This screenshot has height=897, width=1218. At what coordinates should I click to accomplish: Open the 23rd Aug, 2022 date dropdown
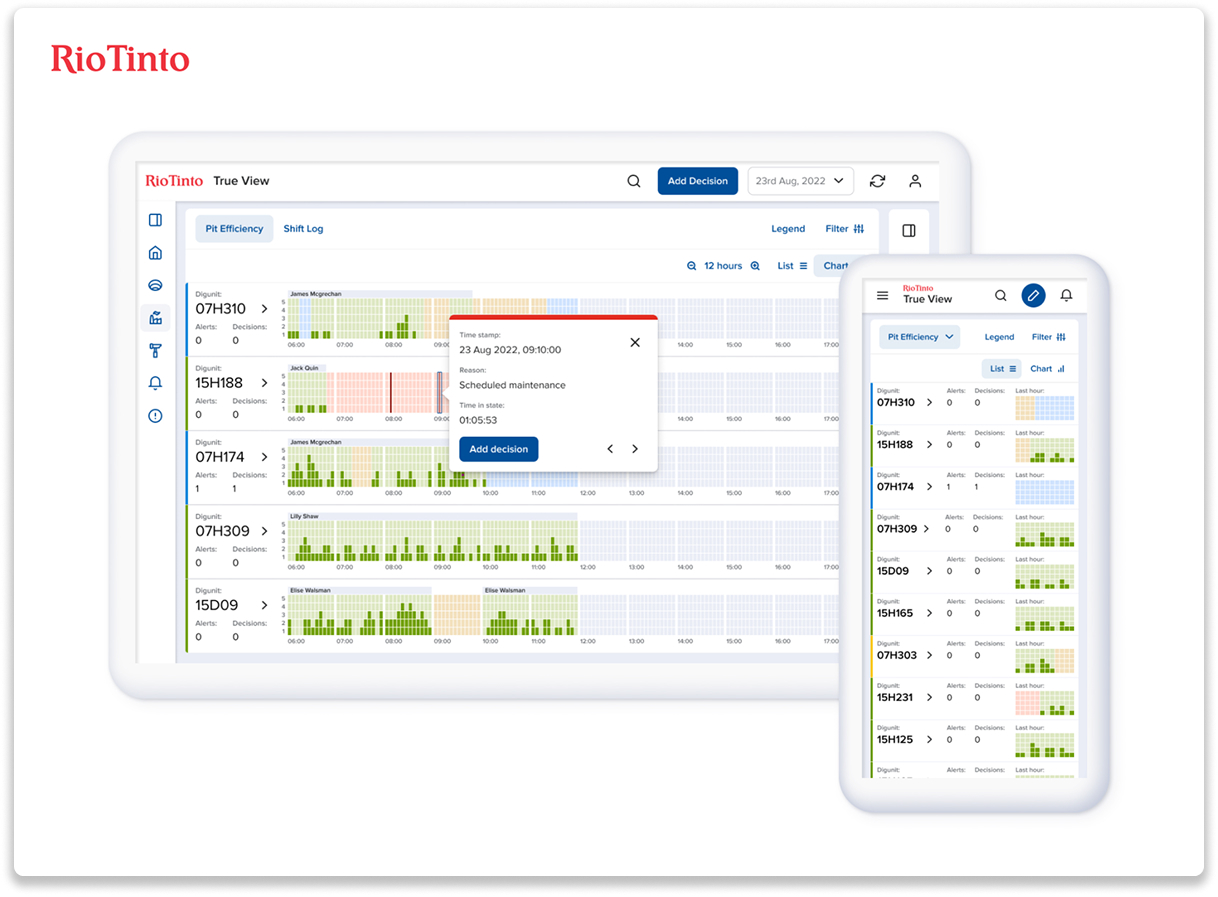tap(800, 181)
